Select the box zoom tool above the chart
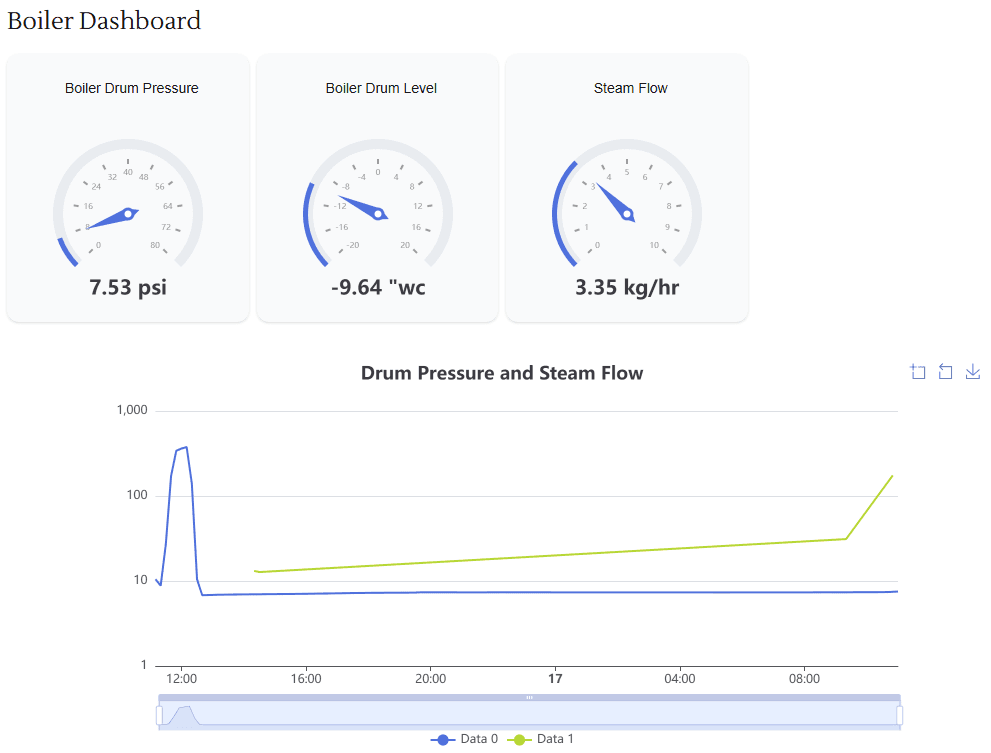 (918, 371)
